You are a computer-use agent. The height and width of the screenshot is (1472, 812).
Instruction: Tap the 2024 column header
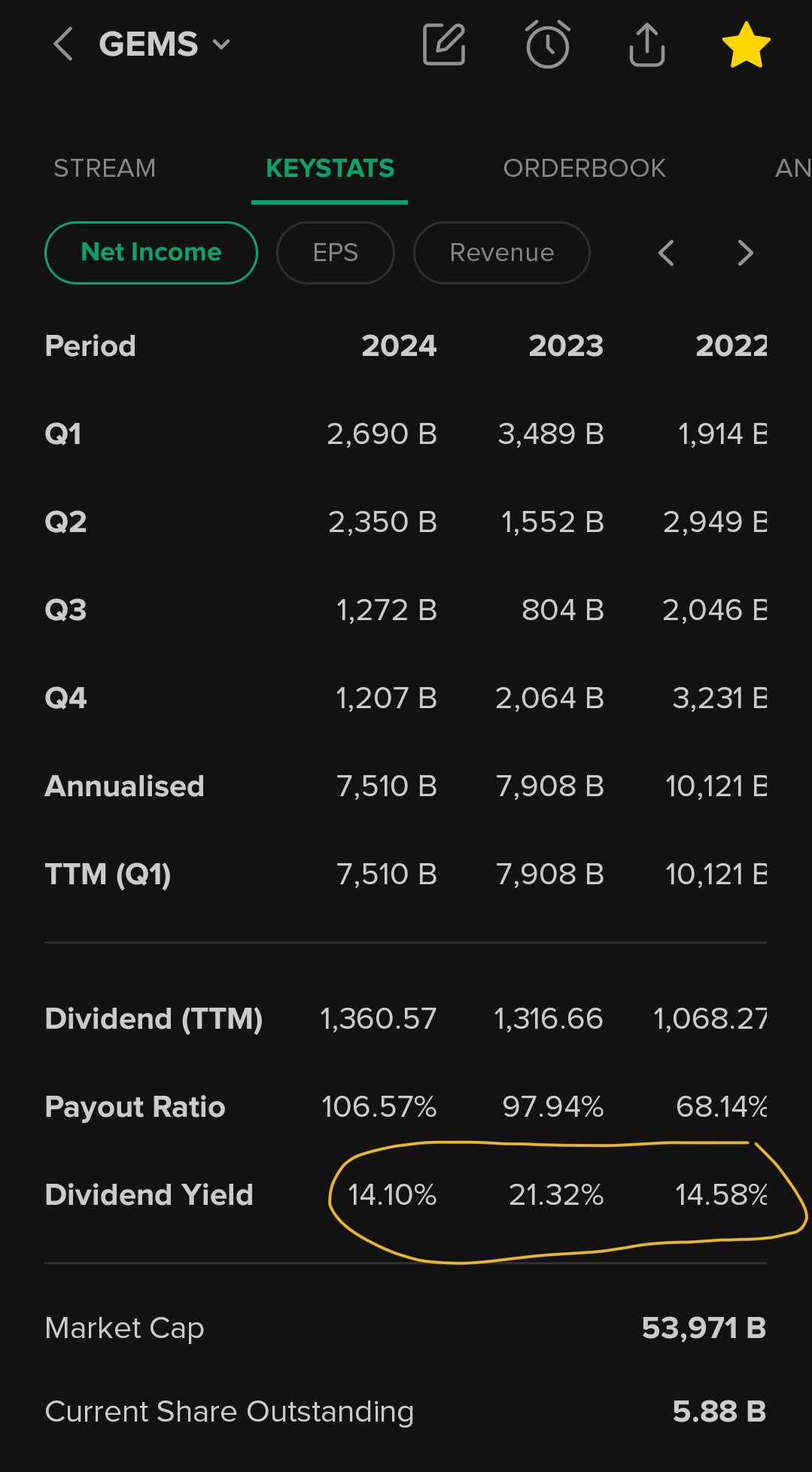click(399, 345)
